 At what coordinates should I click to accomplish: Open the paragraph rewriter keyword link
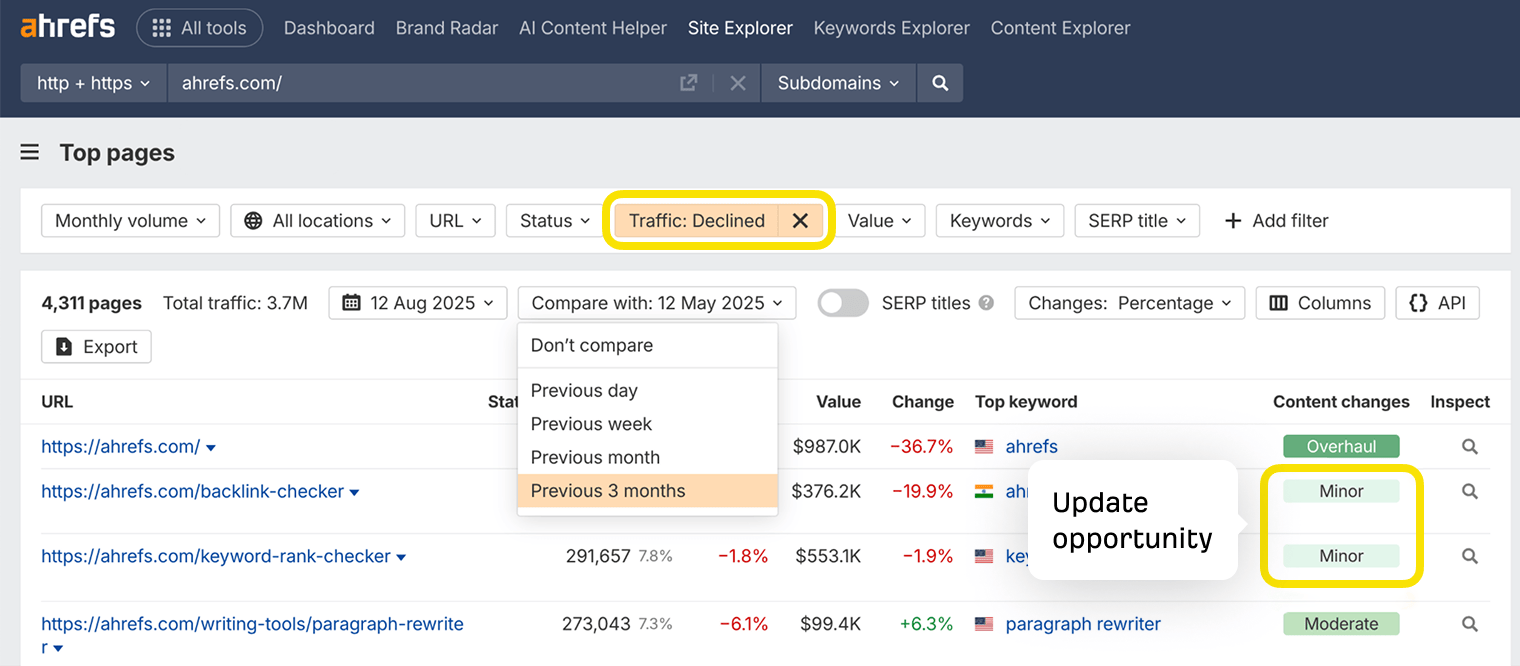tap(1083, 623)
